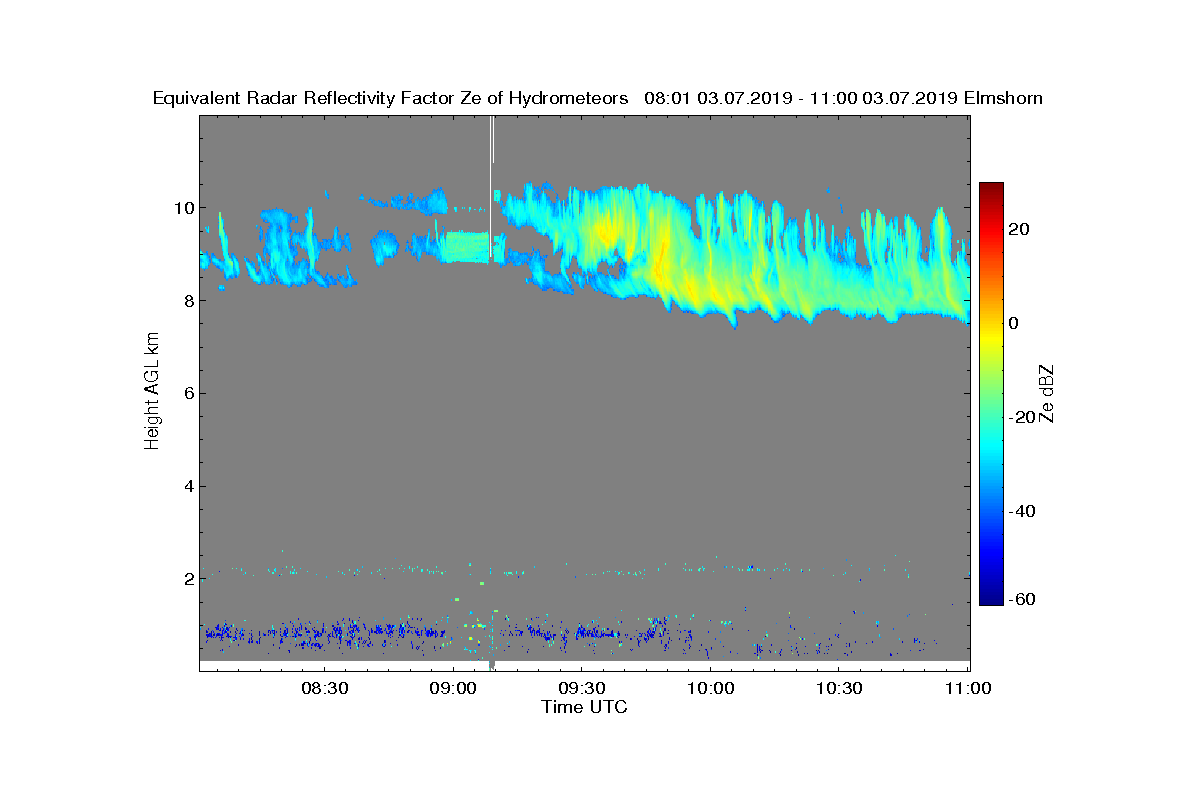Click the height tick label 6
The width and height of the screenshot is (1200, 800).
(187, 394)
